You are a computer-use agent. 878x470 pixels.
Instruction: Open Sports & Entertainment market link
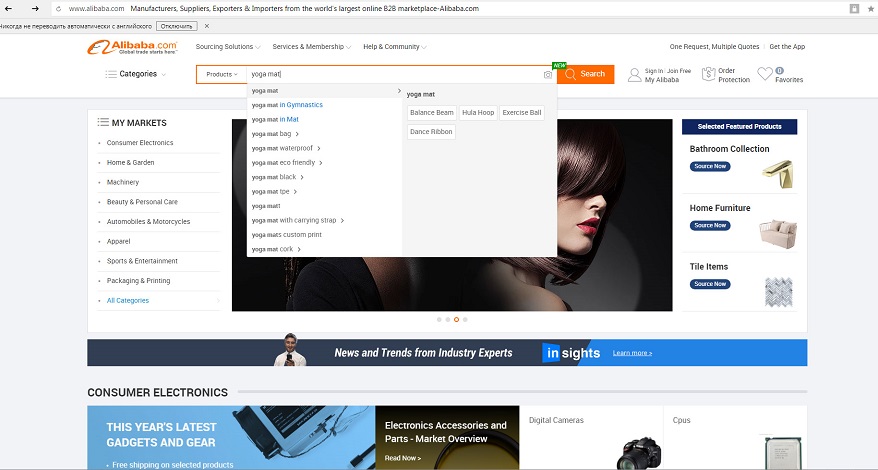(x=141, y=261)
